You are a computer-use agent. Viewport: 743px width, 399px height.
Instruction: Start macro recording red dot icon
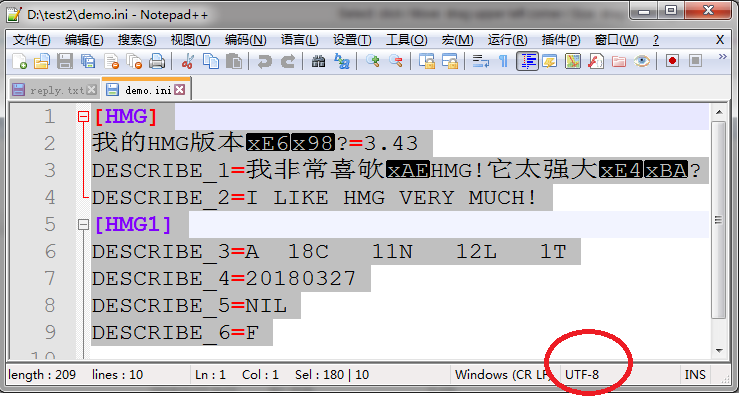point(672,61)
